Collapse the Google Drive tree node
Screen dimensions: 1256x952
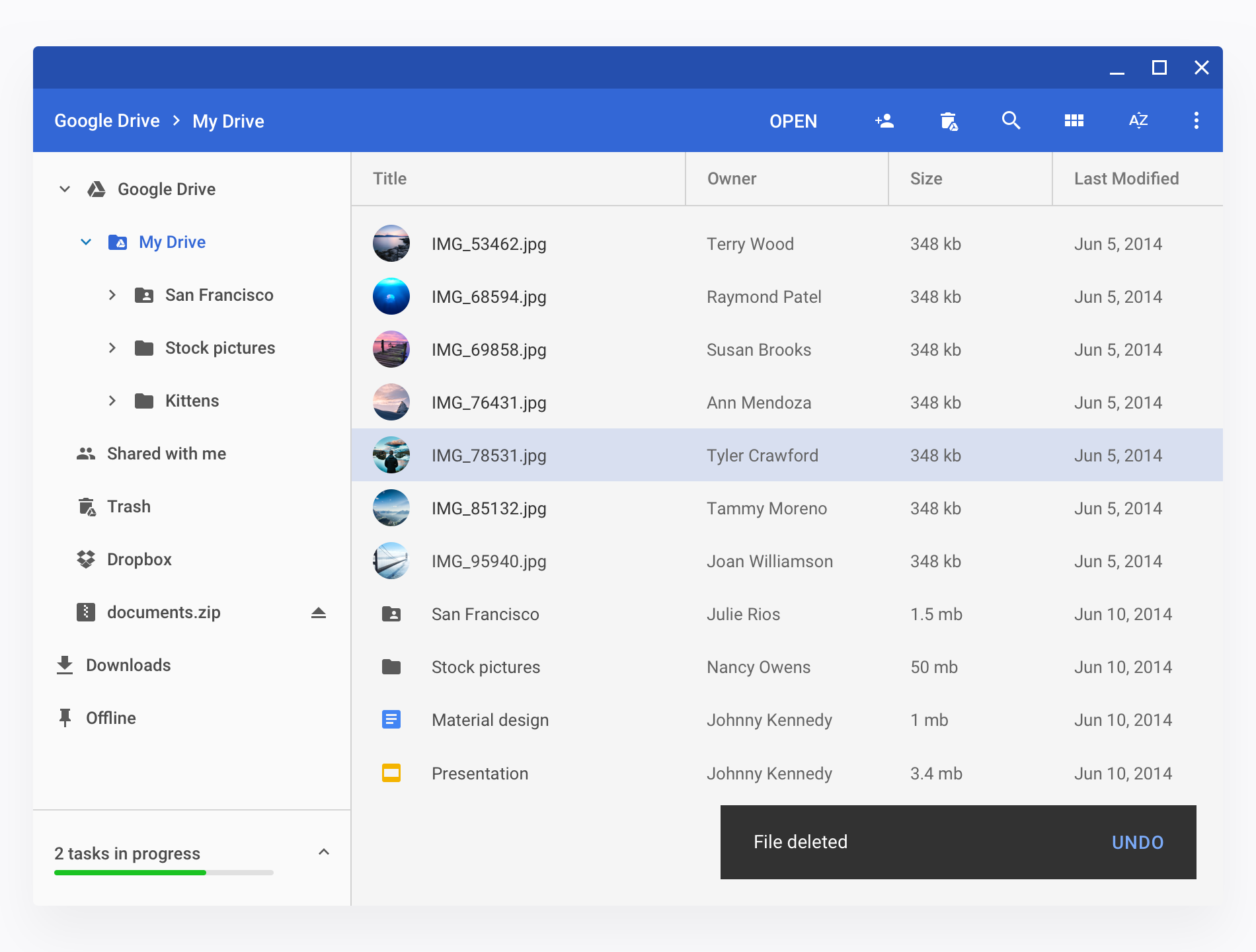pyautogui.click(x=65, y=189)
